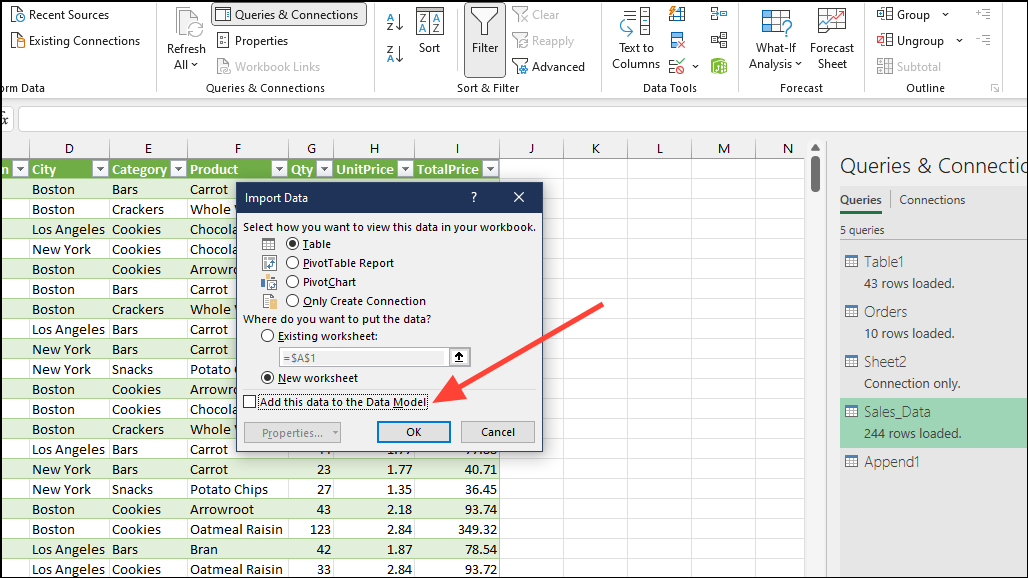Click OK in the Import Data dialog
The image size is (1028, 578).
pyautogui.click(x=413, y=431)
